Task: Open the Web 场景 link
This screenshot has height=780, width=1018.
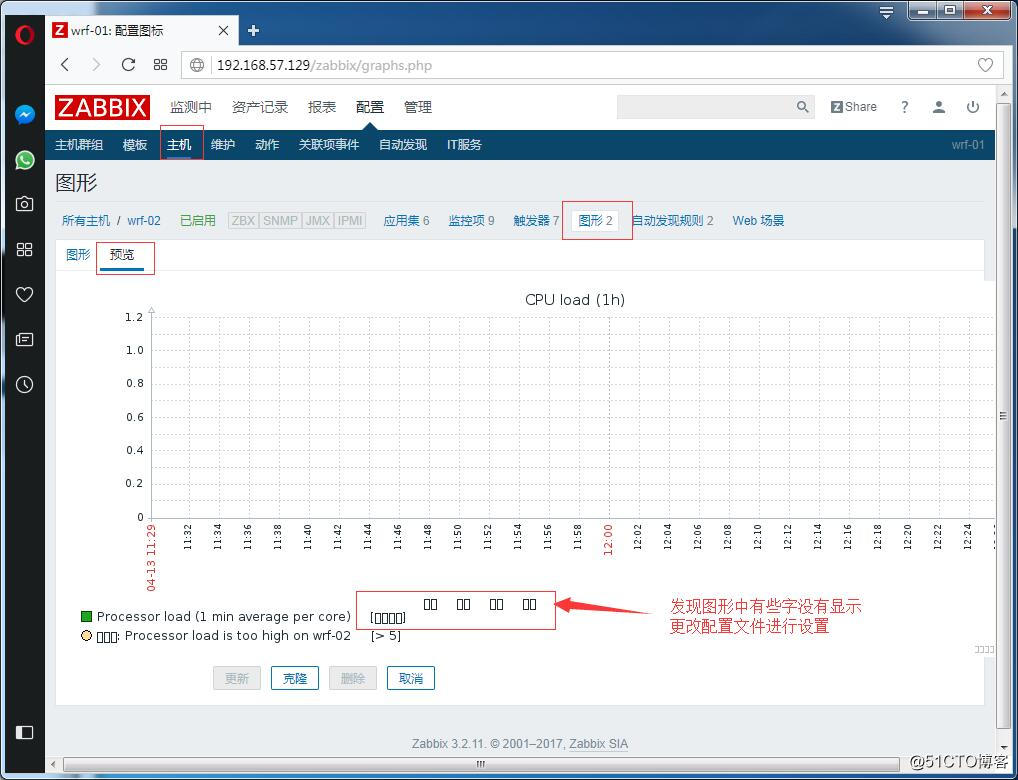Action: click(x=758, y=221)
